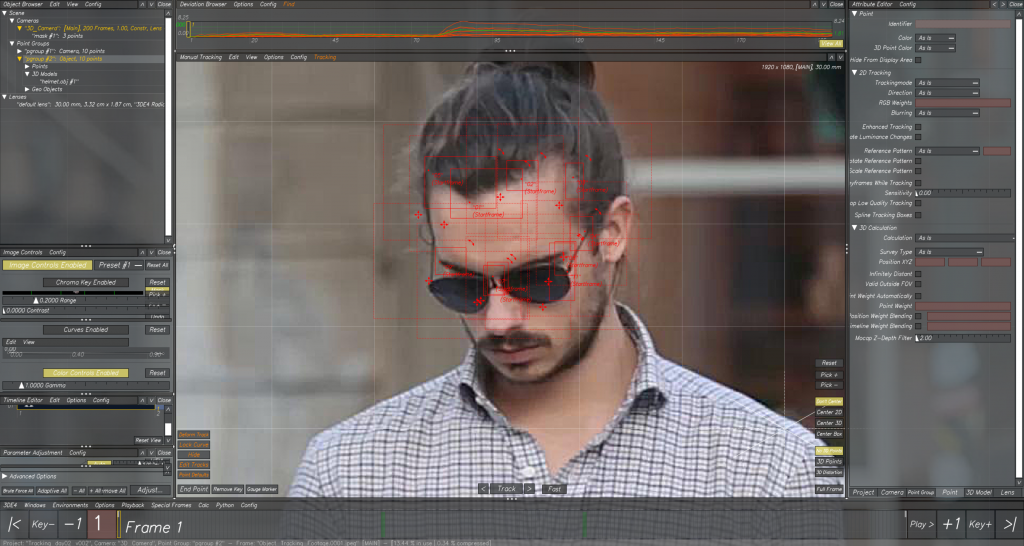Enable the Enhanced Tracking checkbox
The height and width of the screenshot is (546, 1024).
(919, 127)
